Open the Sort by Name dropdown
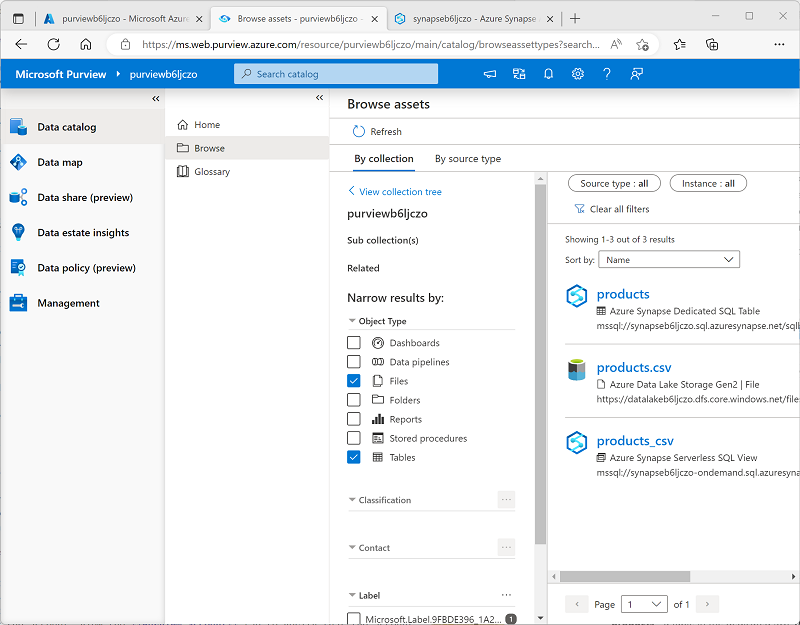This screenshot has width=800, height=625. (668, 260)
